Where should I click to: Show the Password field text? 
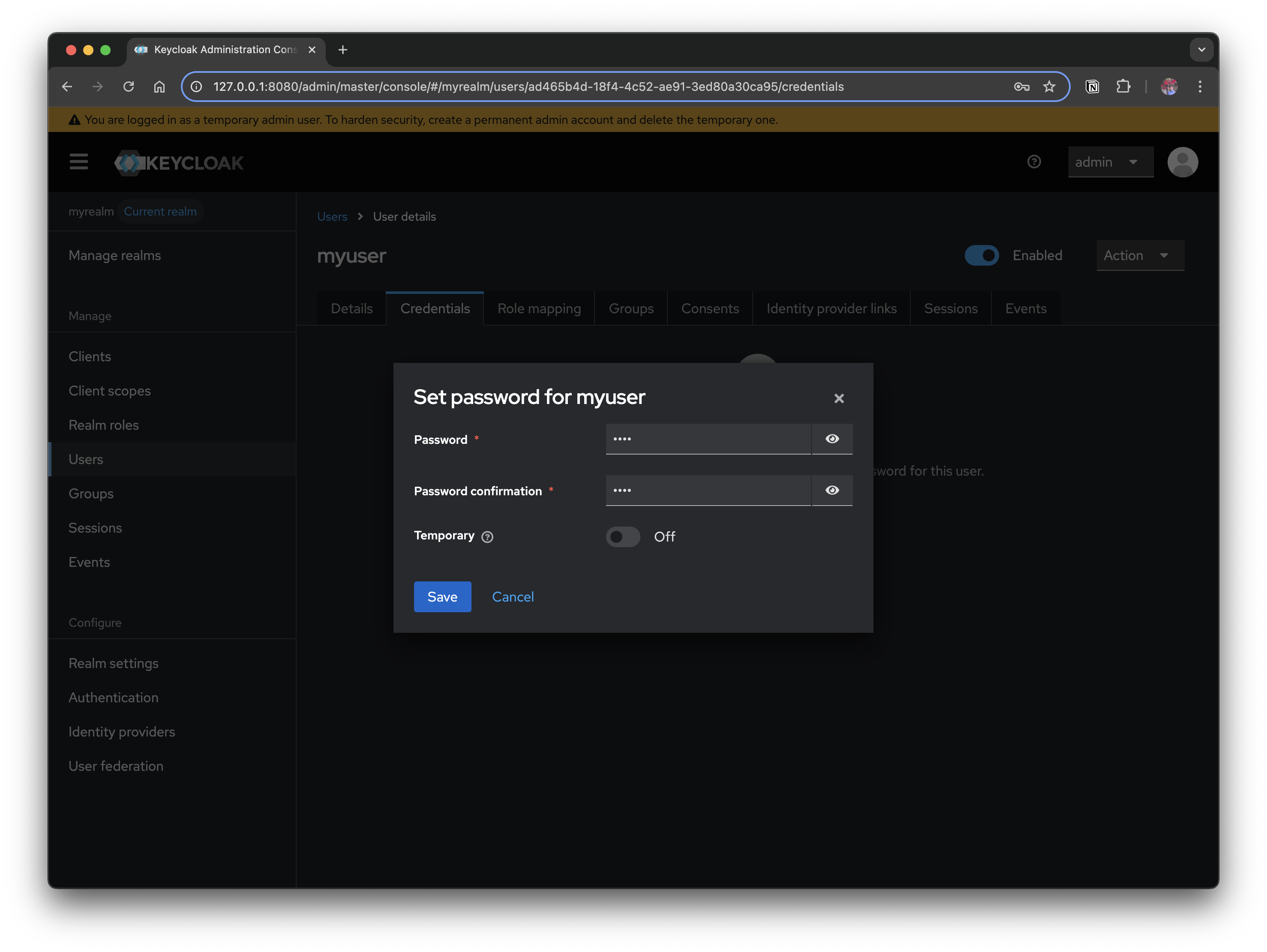[x=832, y=439]
